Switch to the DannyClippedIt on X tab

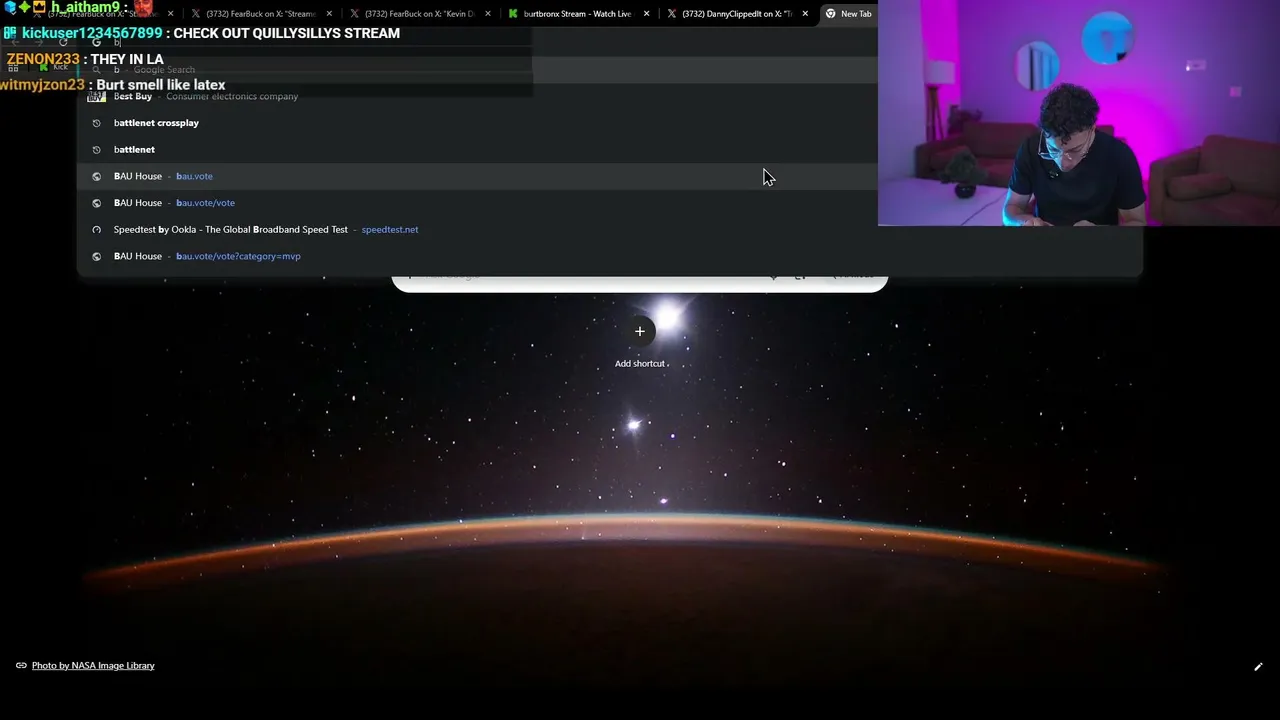point(738,14)
